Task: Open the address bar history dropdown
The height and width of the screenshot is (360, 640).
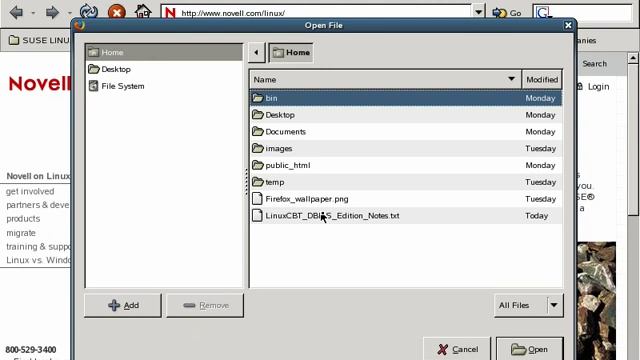Action: point(478,12)
